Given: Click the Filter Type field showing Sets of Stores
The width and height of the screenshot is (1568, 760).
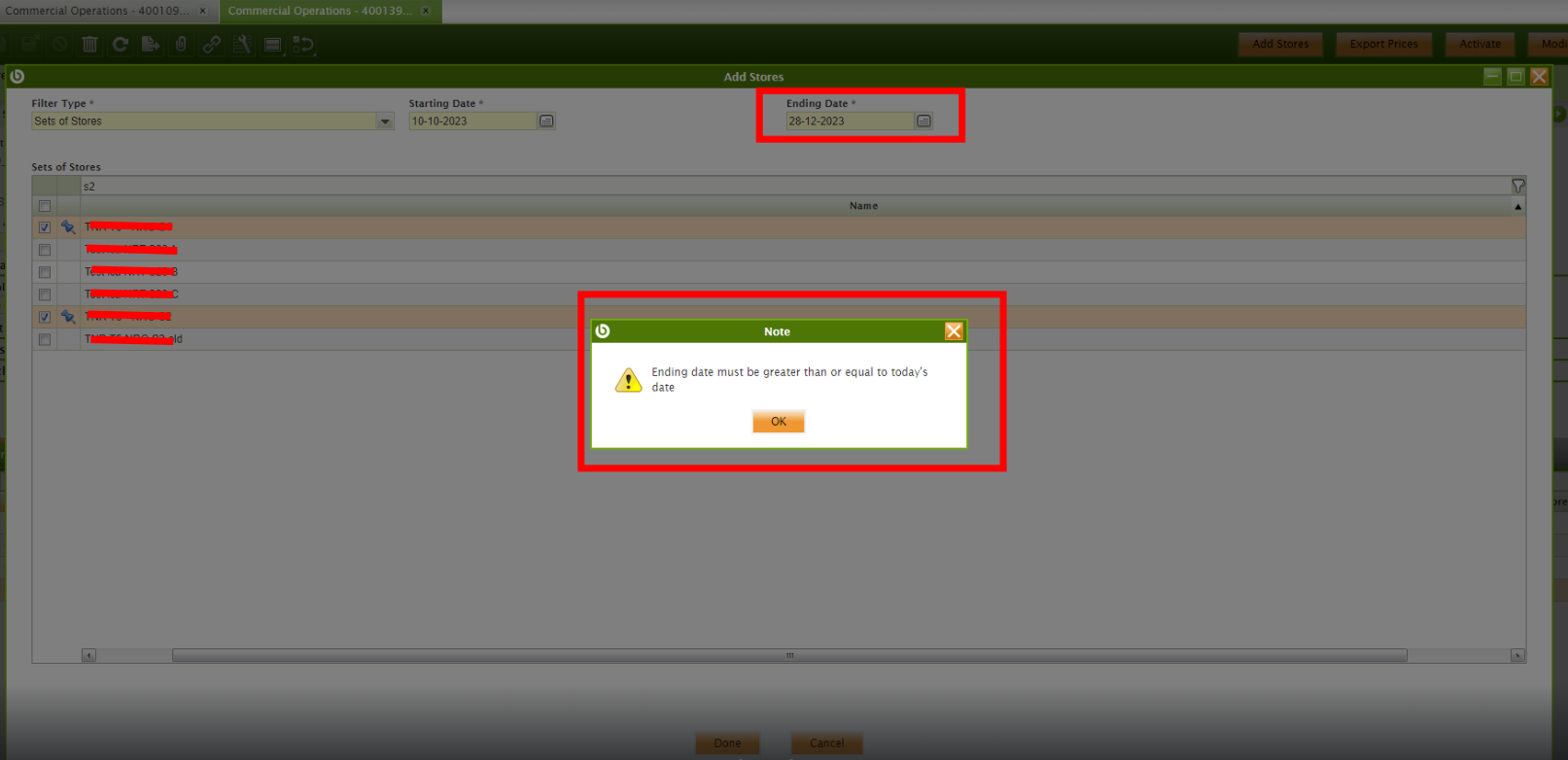Looking at the screenshot, I should pyautogui.click(x=204, y=121).
